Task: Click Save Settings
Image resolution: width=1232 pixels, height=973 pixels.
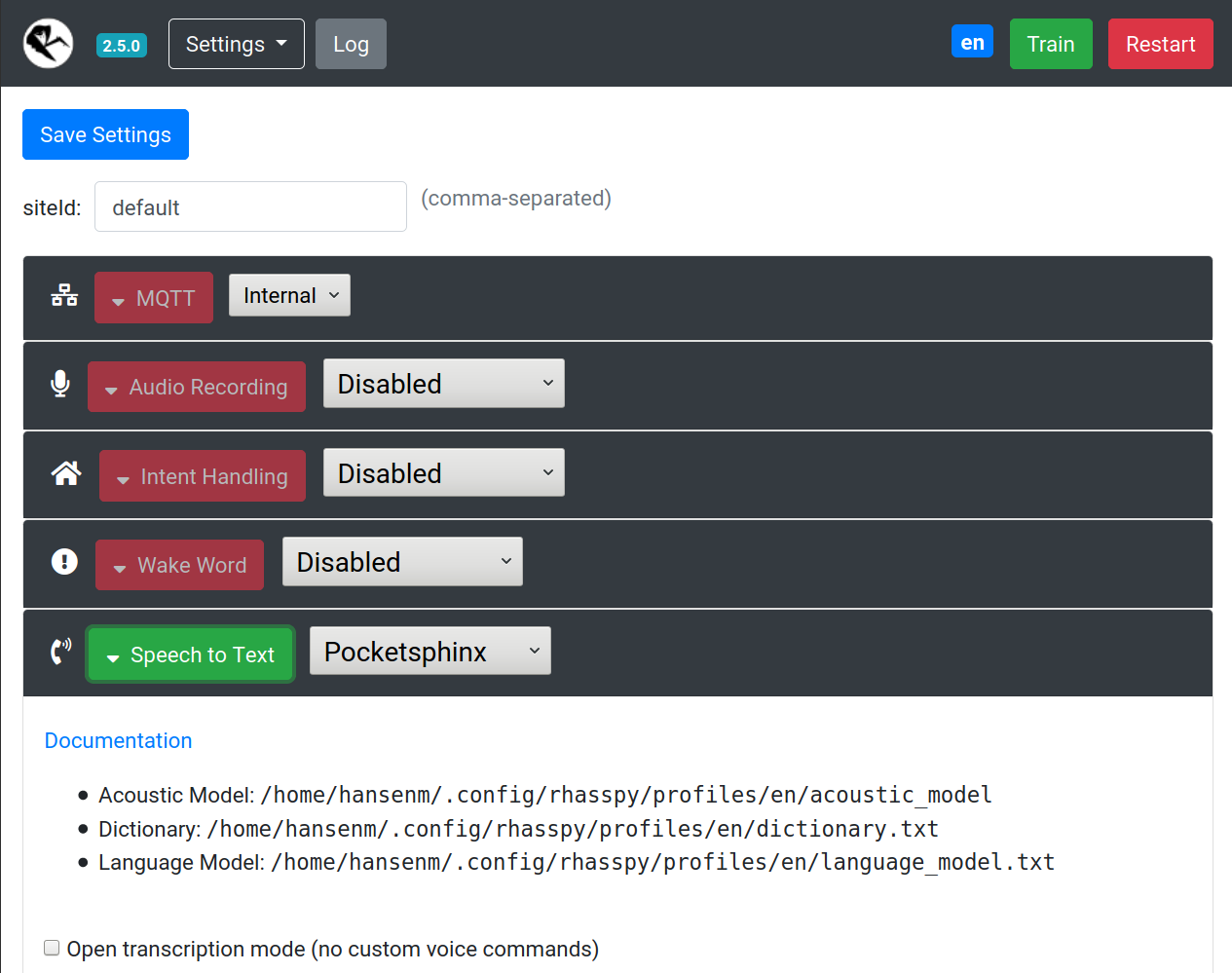Action: pyautogui.click(x=105, y=134)
